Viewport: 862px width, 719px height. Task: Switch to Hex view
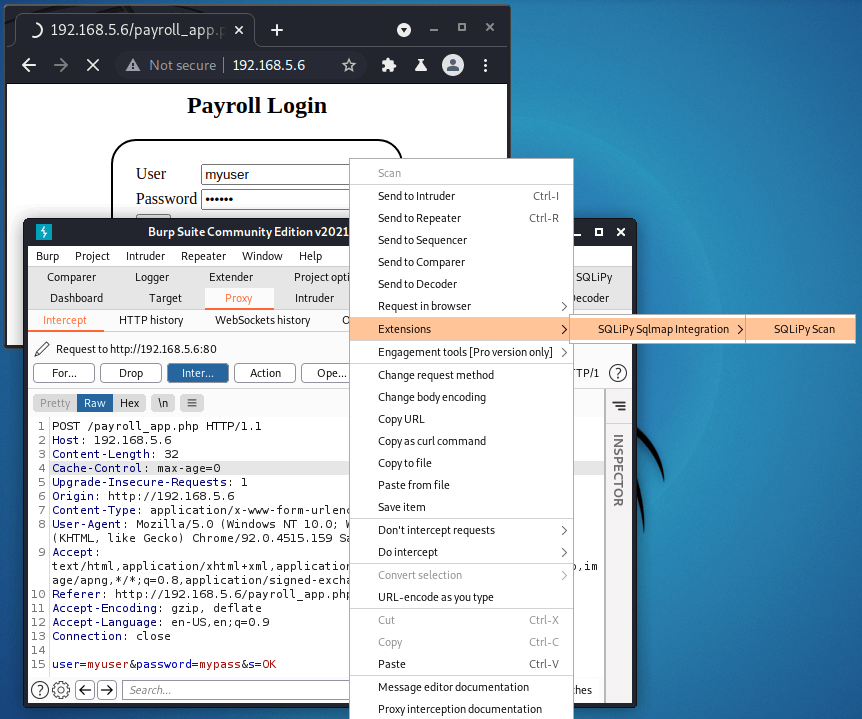tap(130, 403)
